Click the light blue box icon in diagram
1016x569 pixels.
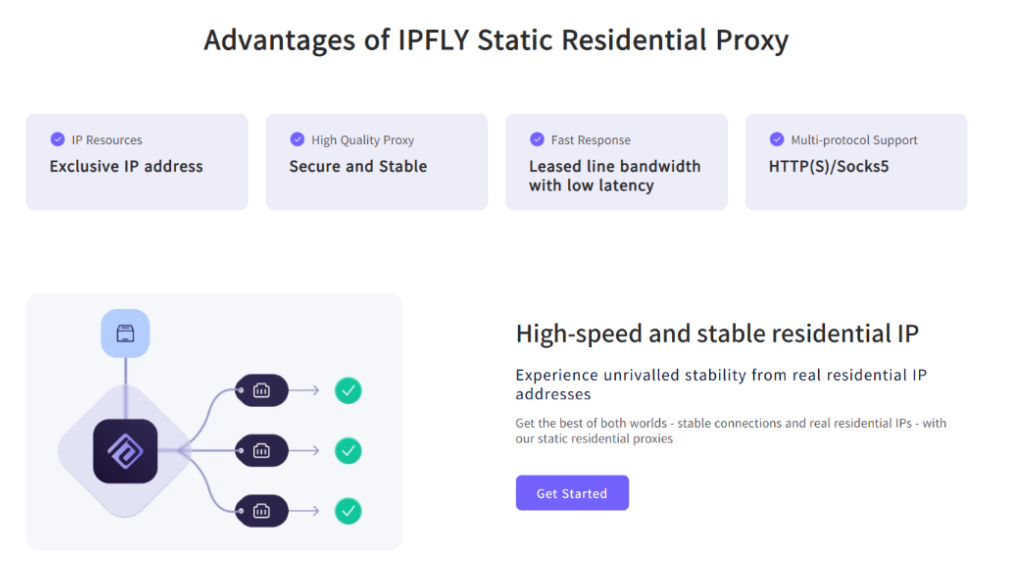click(x=125, y=334)
